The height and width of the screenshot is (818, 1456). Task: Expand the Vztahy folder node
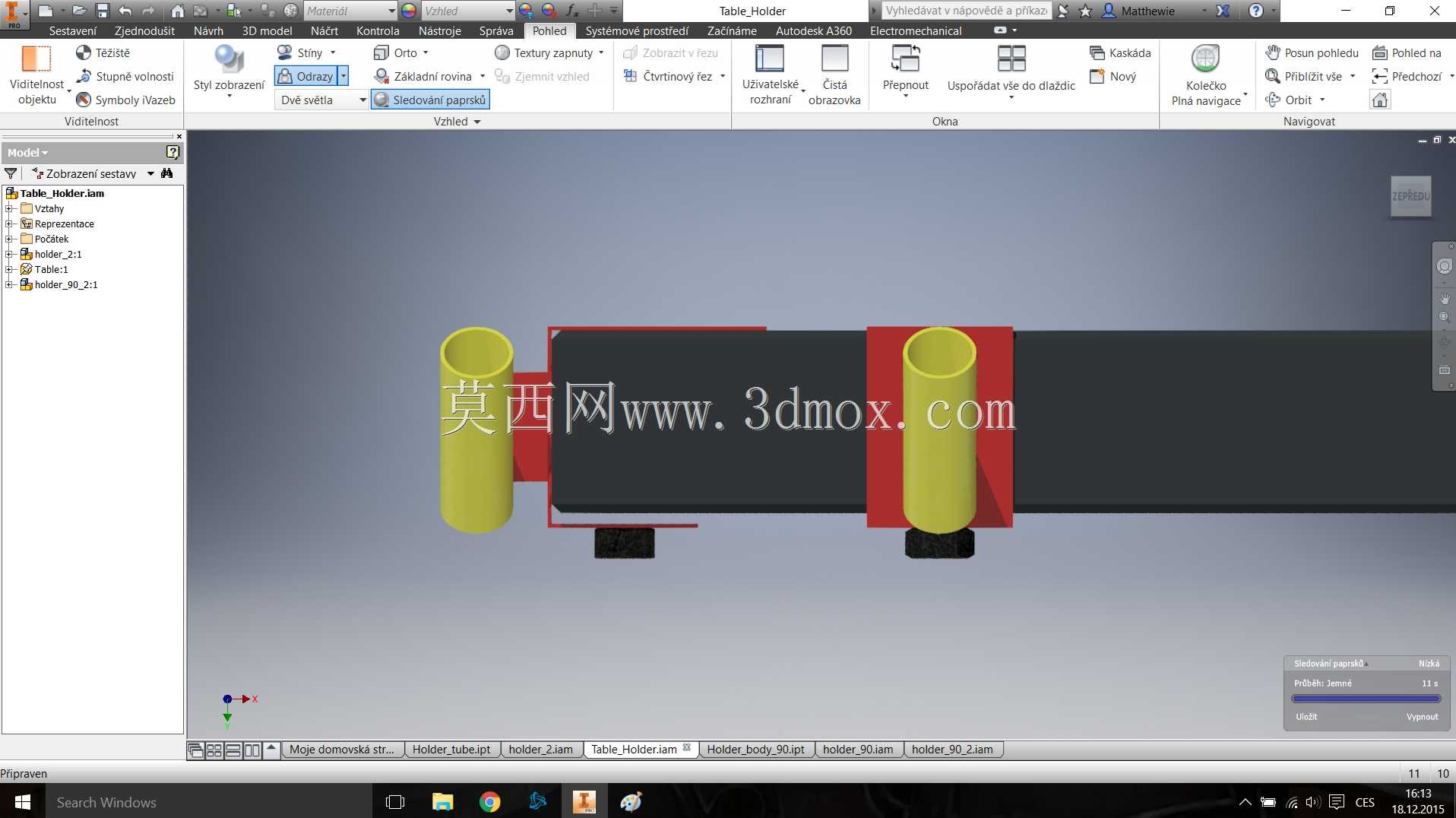(9, 208)
